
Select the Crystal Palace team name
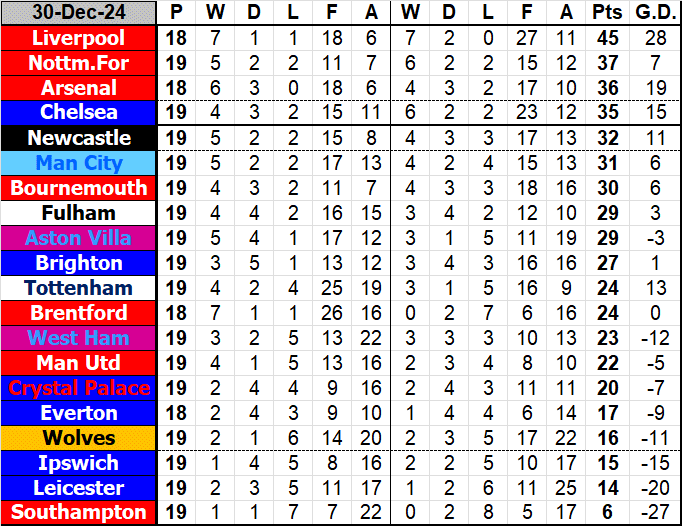(79, 388)
